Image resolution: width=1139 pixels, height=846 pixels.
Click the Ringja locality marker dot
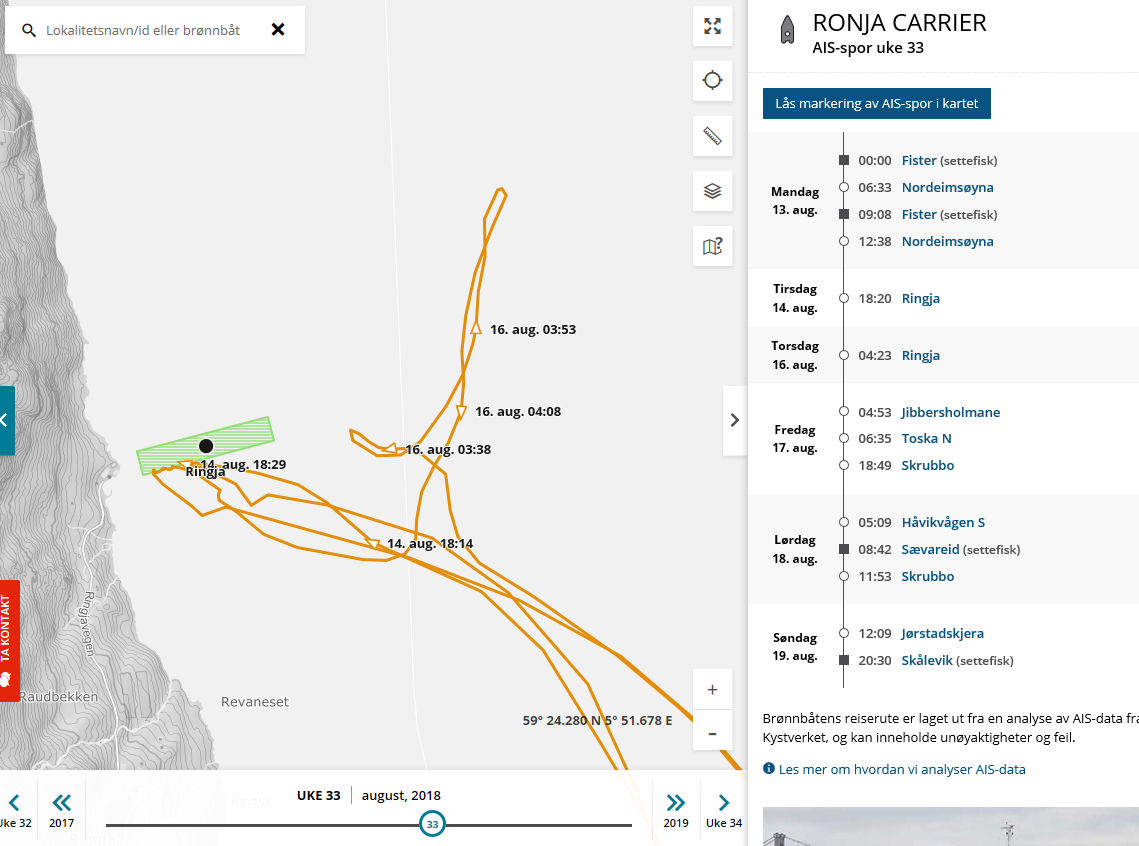point(206,446)
